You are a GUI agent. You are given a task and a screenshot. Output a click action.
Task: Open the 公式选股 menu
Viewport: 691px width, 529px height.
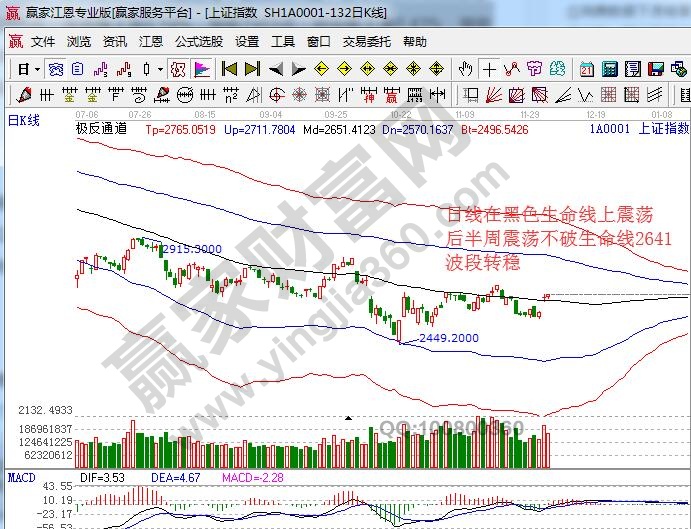199,42
